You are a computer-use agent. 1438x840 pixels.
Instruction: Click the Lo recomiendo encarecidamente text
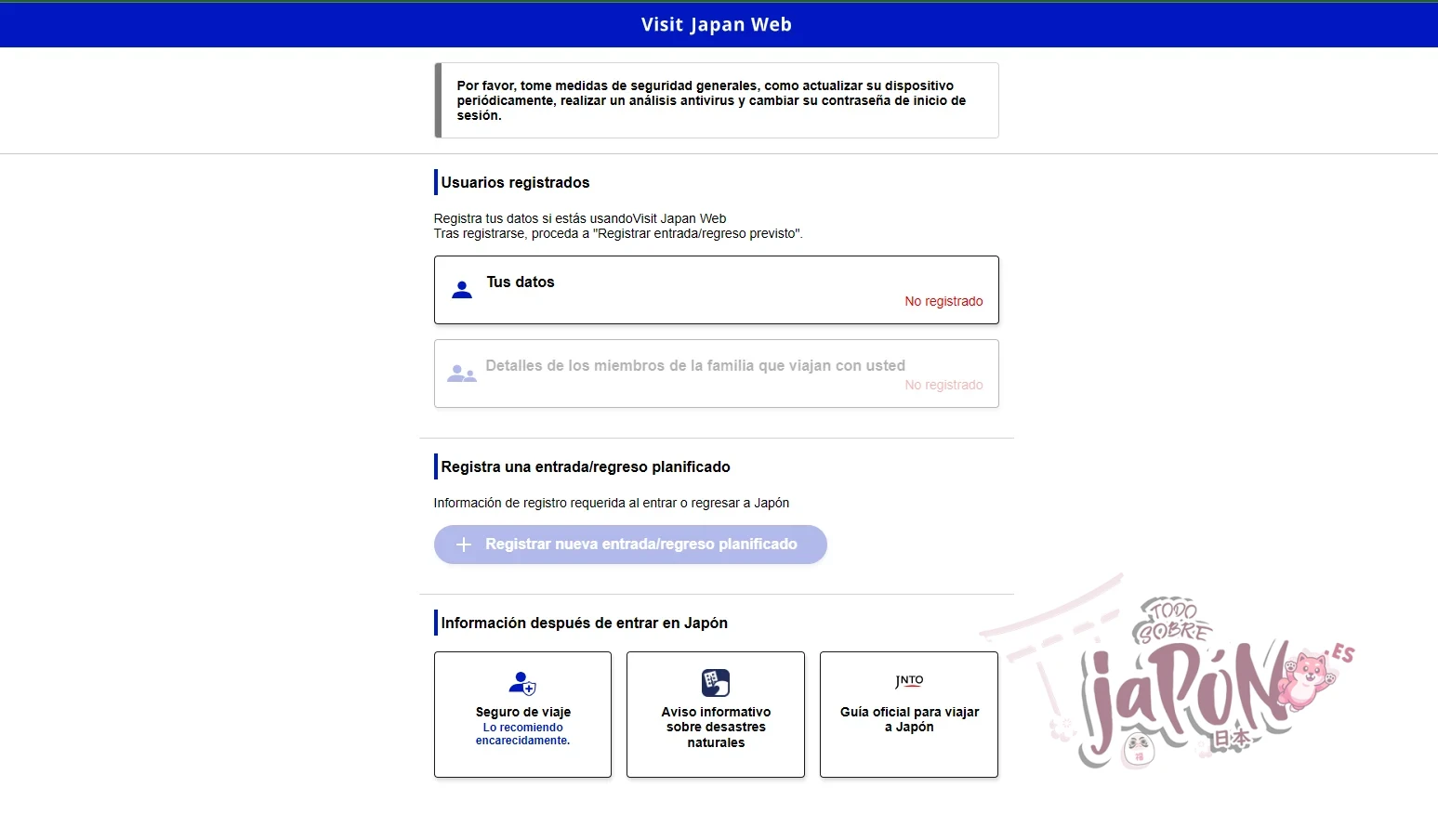tap(522, 734)
